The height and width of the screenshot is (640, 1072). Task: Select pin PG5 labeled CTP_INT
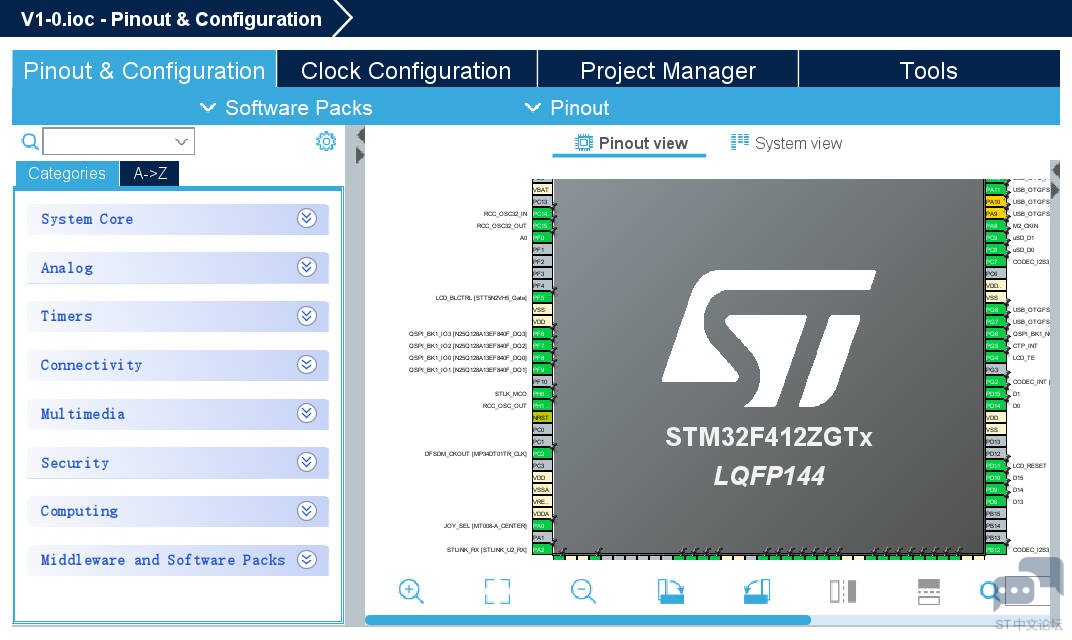pyautogui.click(x=995, y=345)
